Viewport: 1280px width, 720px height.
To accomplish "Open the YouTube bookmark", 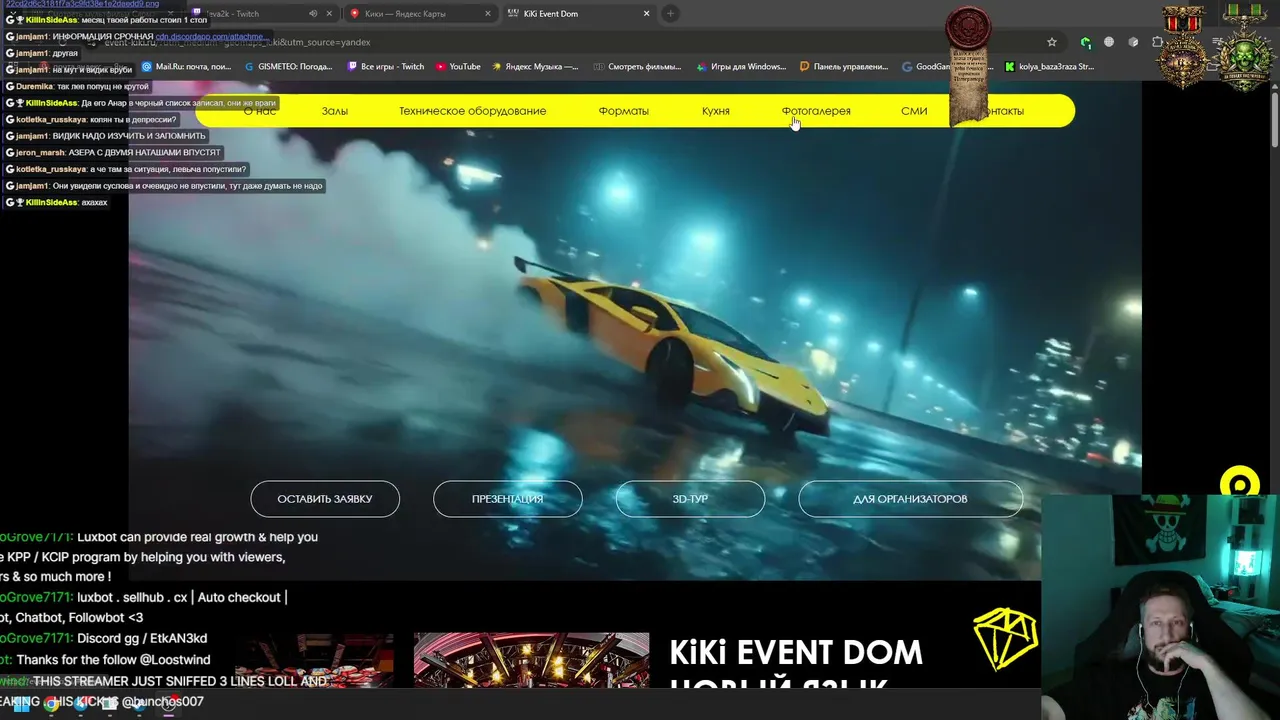I will [458, 67].
